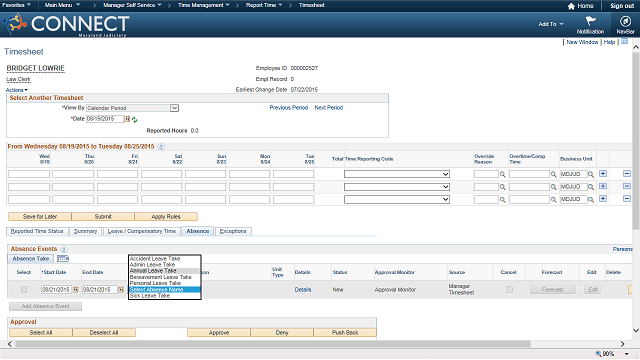Expand the View By Calendar Period dropdown

[174, 108]
